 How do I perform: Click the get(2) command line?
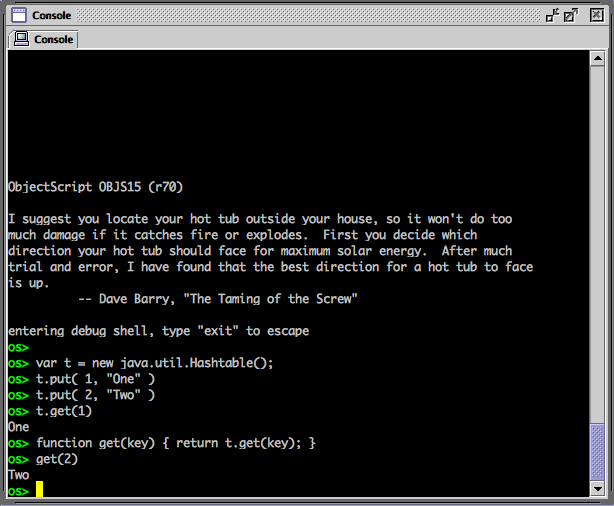(56, 459)
